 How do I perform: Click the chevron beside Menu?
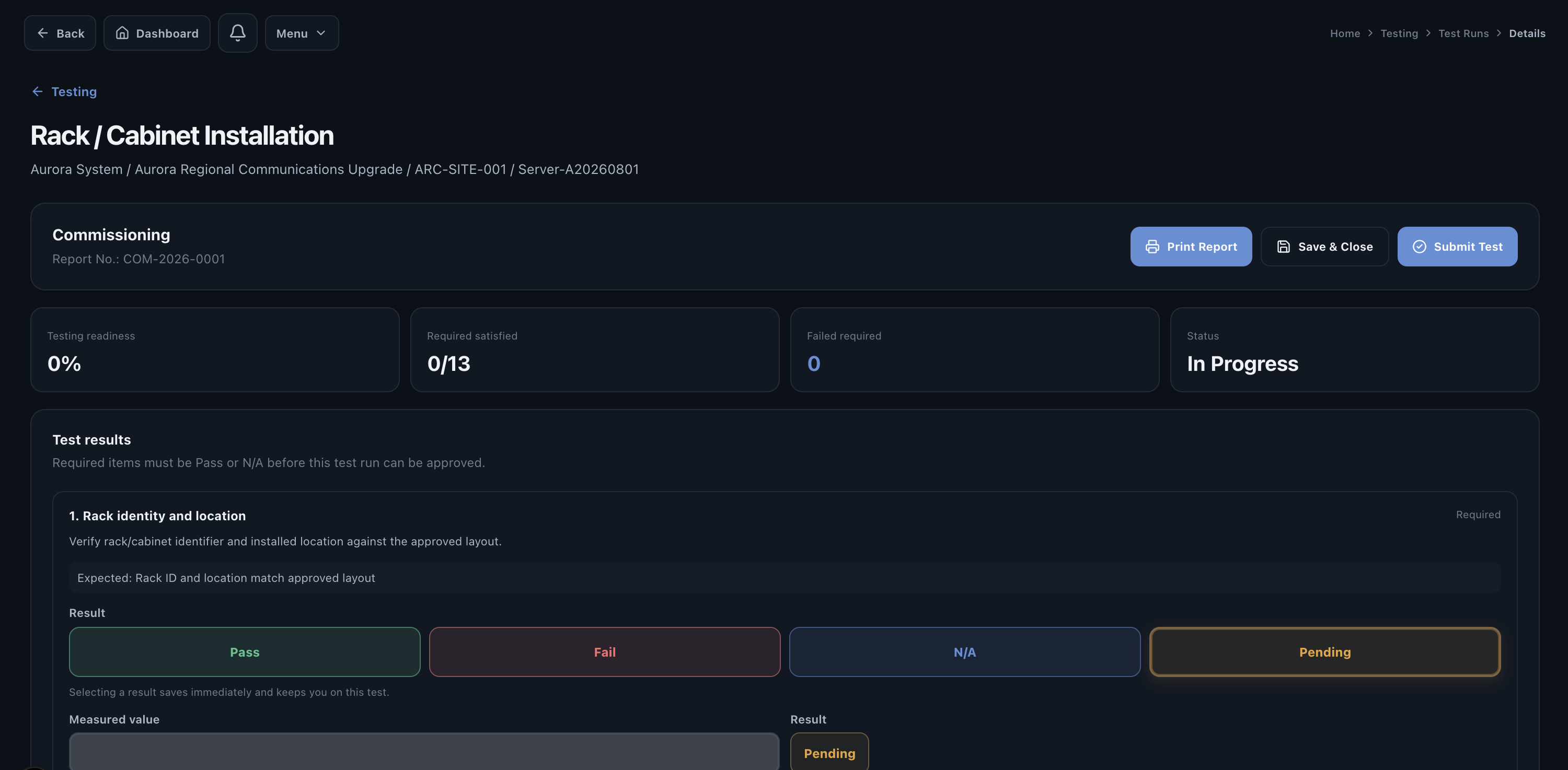pos(321,33)
